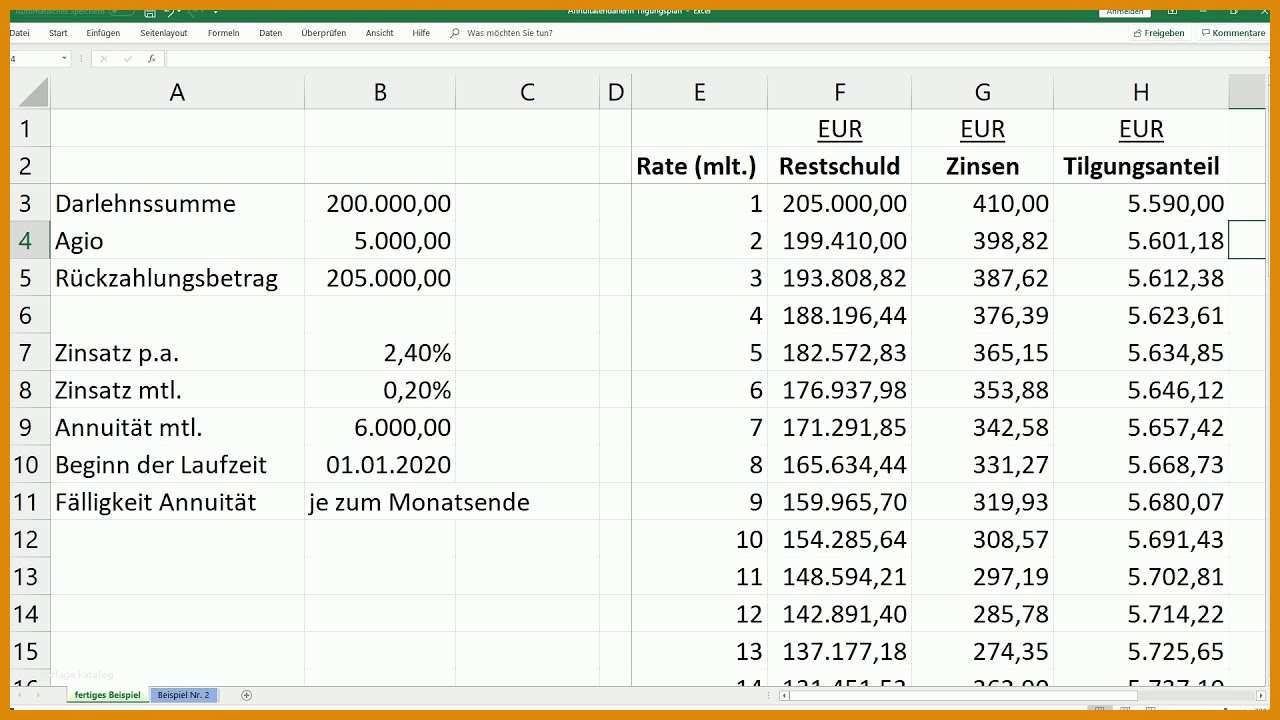Open the Einfügen ribbon tab
The height and width of the screenshot is (720, 1280).
(x=103, y=33)
